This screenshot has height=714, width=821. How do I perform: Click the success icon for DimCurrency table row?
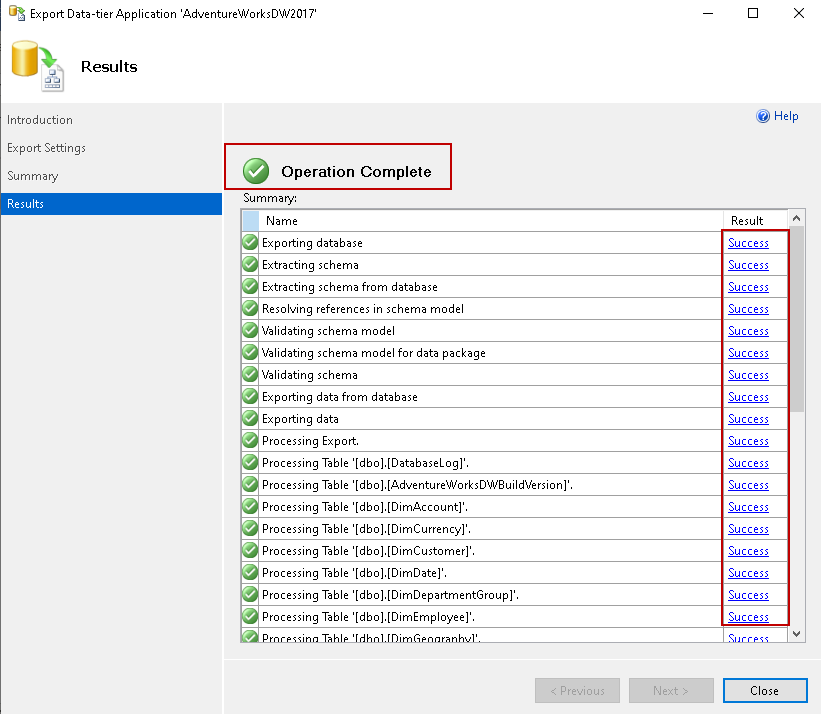point(250,529)
